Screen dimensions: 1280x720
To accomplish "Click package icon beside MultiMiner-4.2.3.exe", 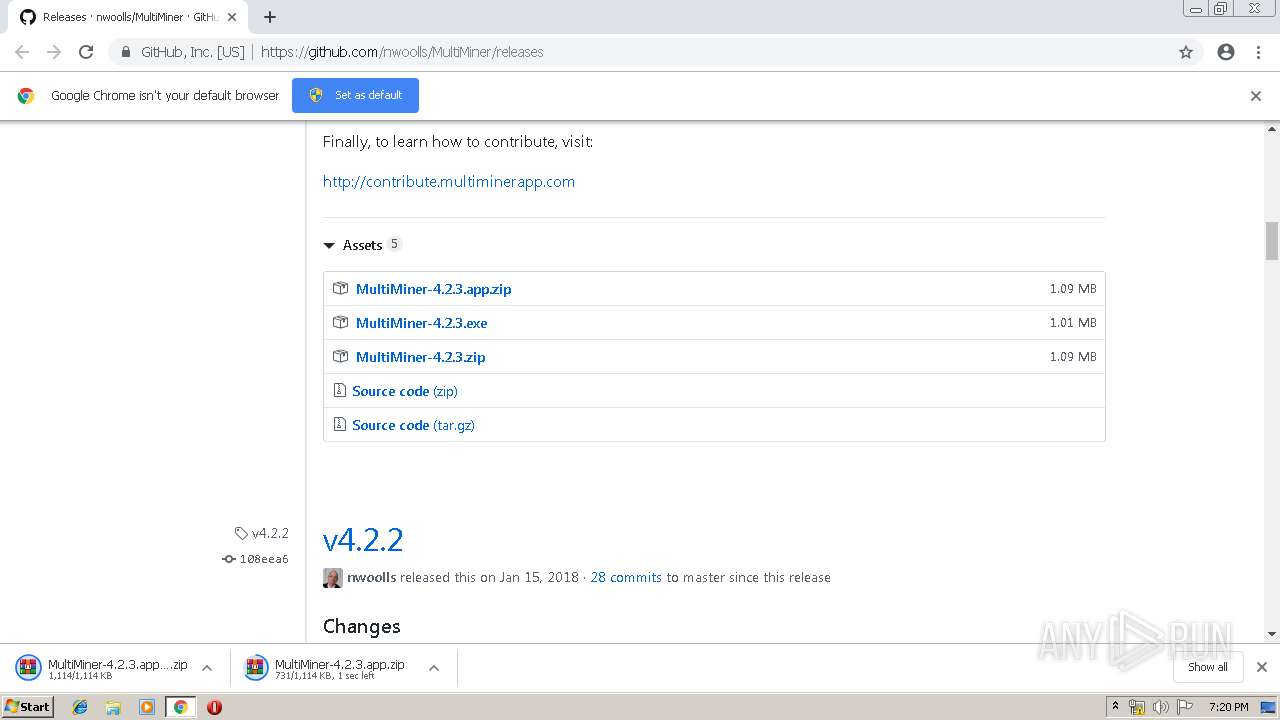I will point(340,322).
